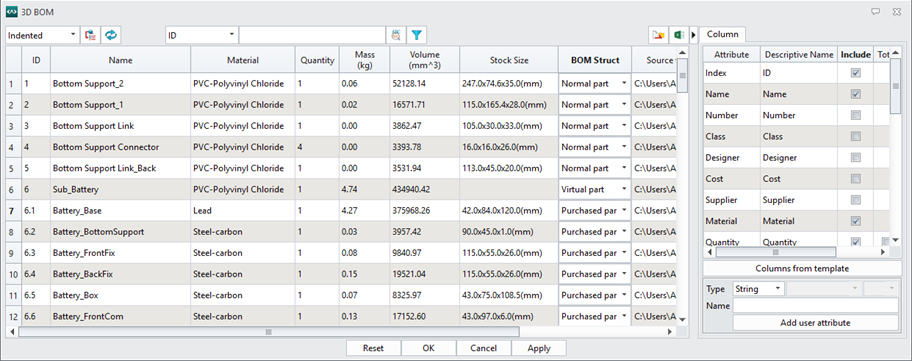Click Add user attribute button
Image resolution: width=912 pixels, height=361 pixels.
point(815,323)
